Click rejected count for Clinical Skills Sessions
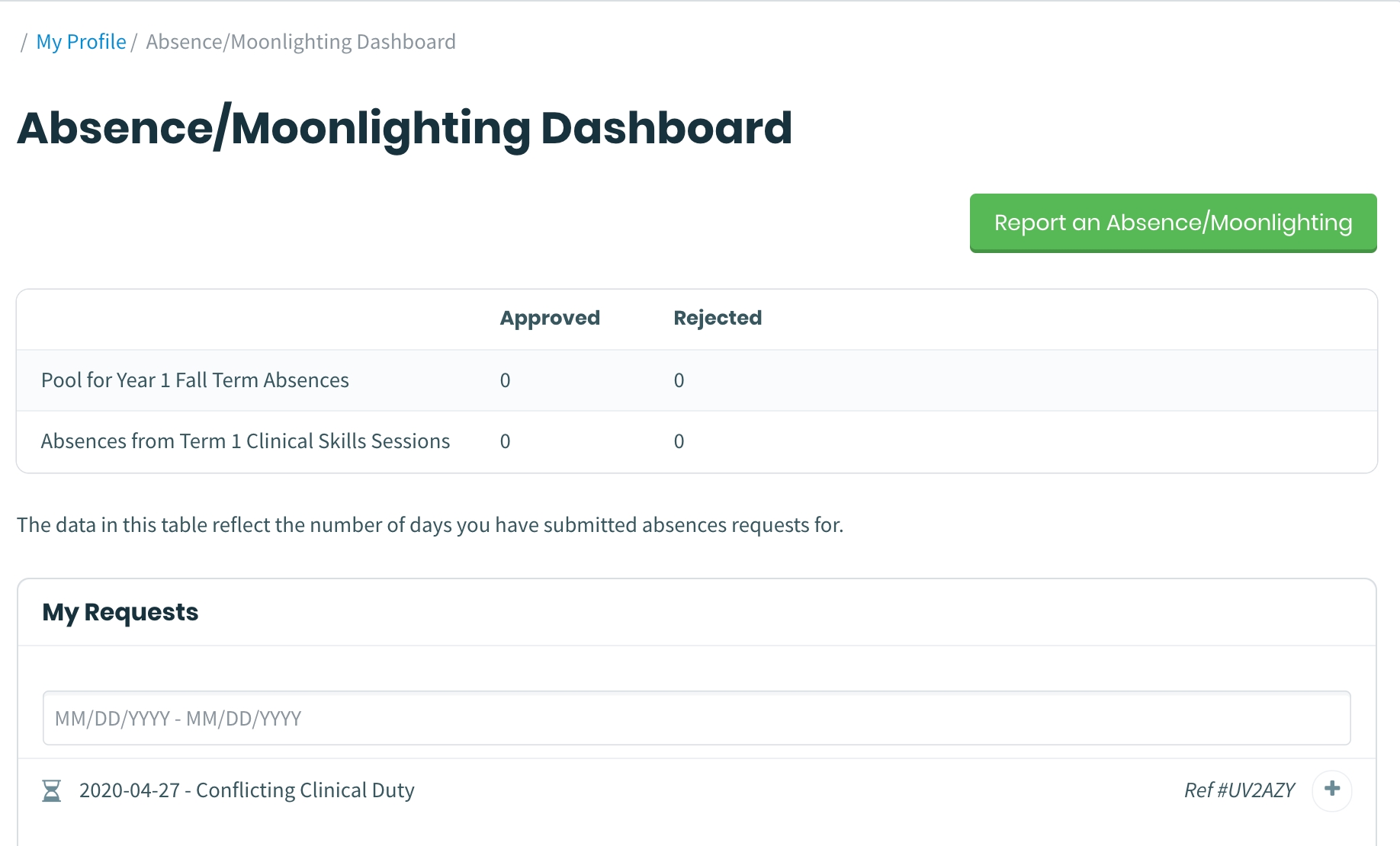Screen dimensions: 1400x846 point(679,441)
